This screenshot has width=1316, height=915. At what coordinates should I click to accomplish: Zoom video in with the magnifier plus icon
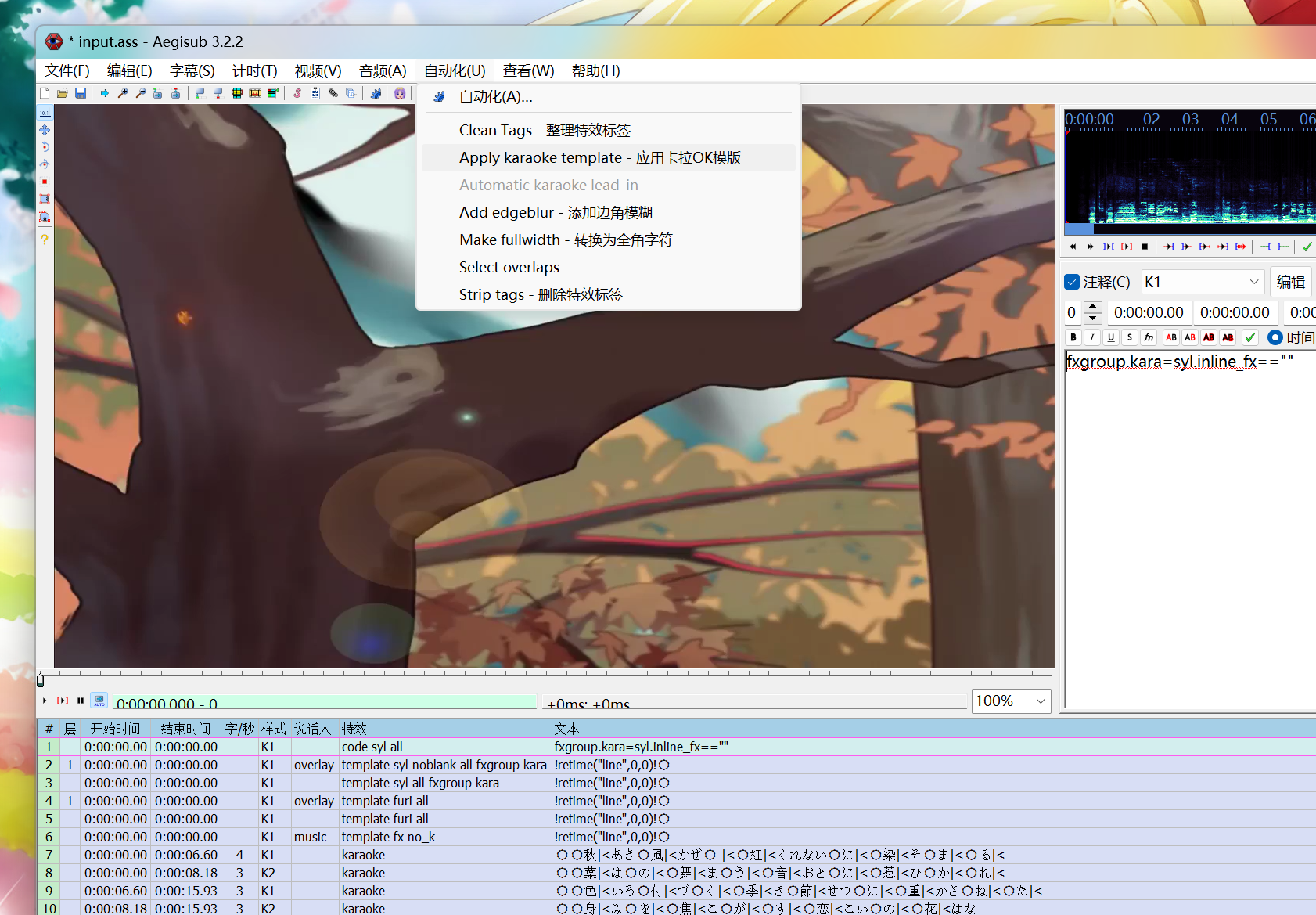click(123, 93)
